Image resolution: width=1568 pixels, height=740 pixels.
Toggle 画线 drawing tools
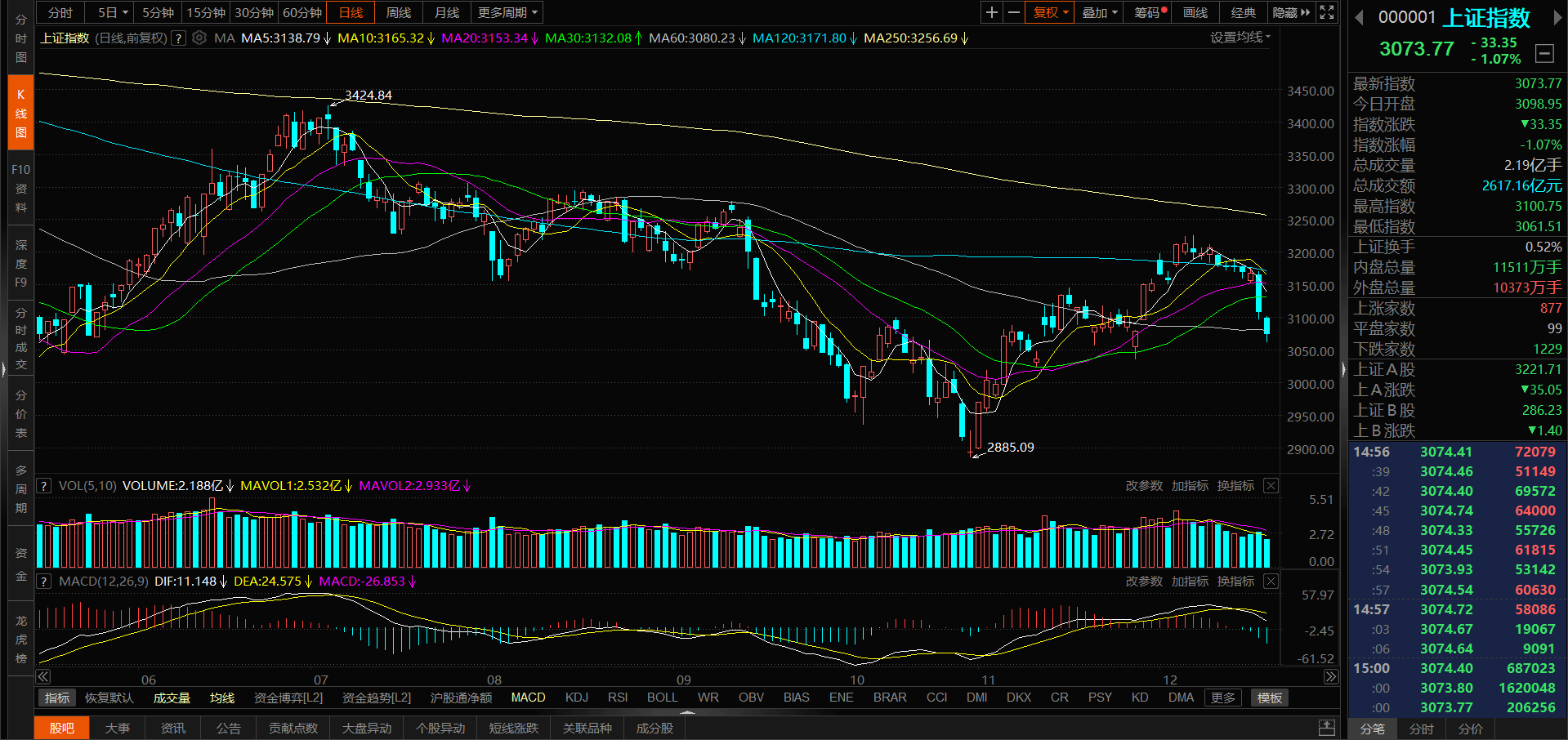pyautogui.click(x=1195, y=12)
